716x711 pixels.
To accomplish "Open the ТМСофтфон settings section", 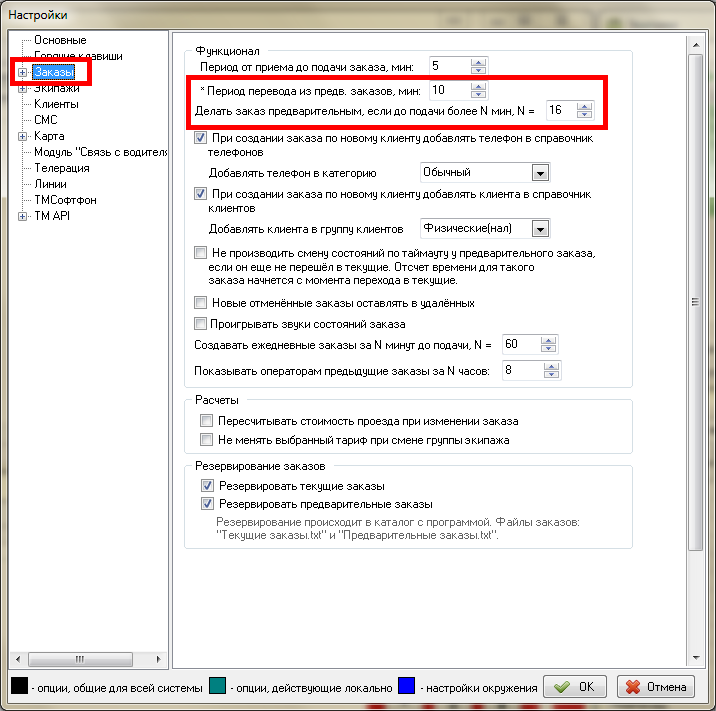I will (x=65, y=200).
